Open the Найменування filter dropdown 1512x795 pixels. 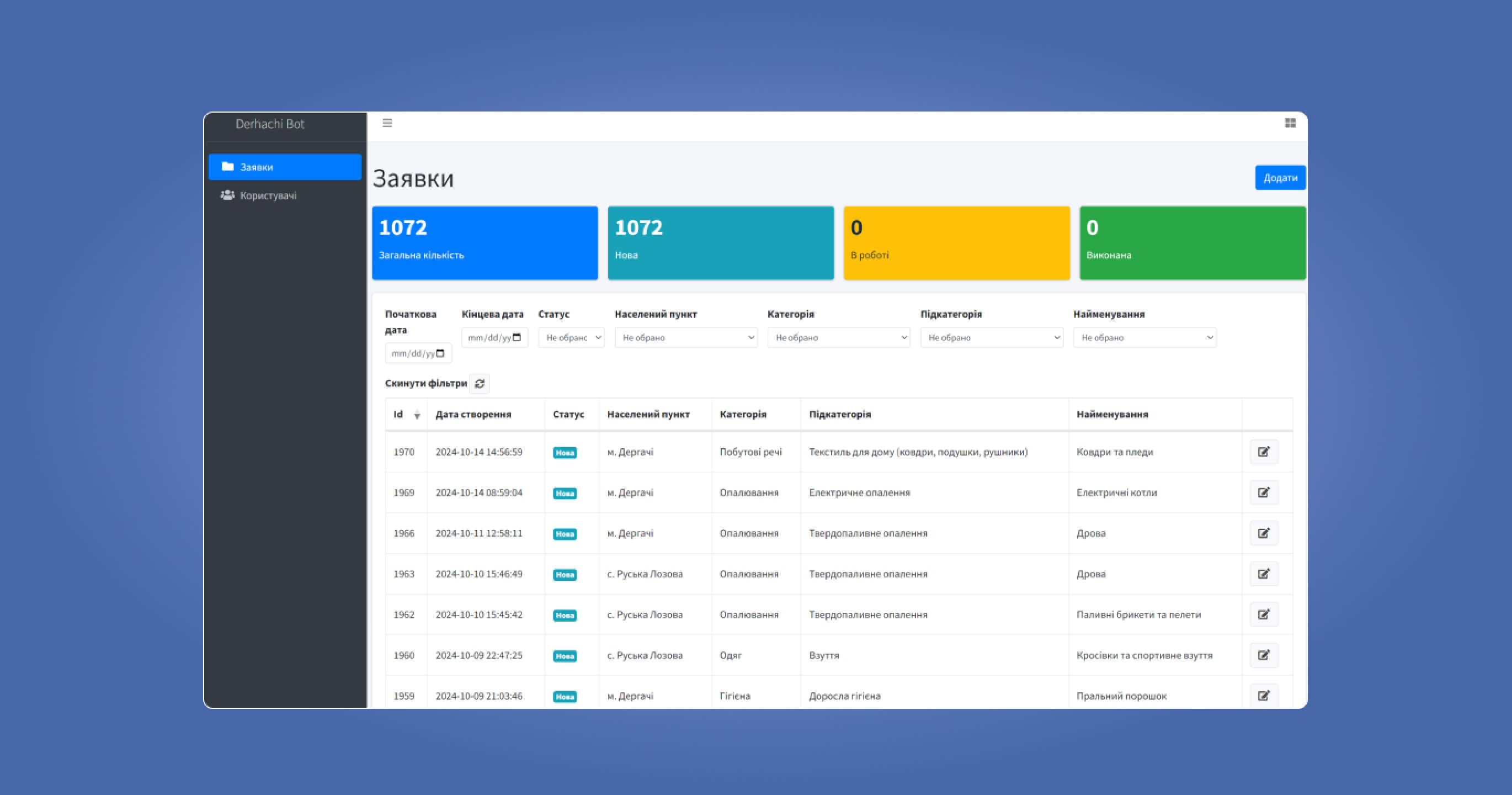point(1144,338)
